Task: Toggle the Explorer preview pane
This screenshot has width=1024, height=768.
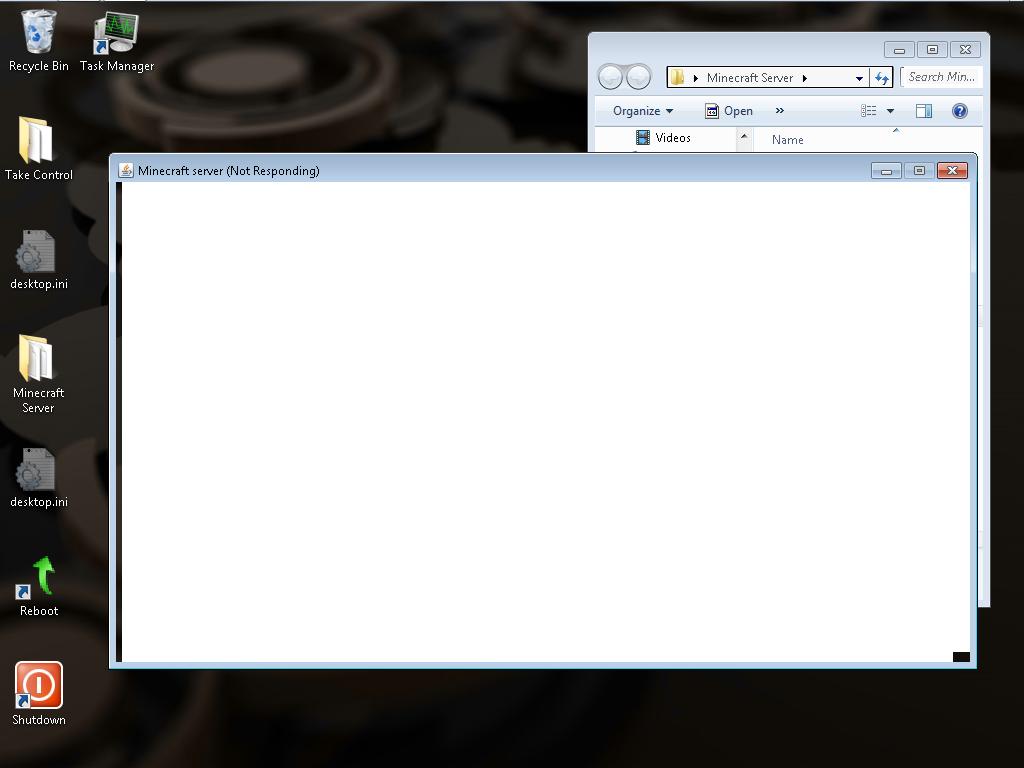Action: coord(923,111)
